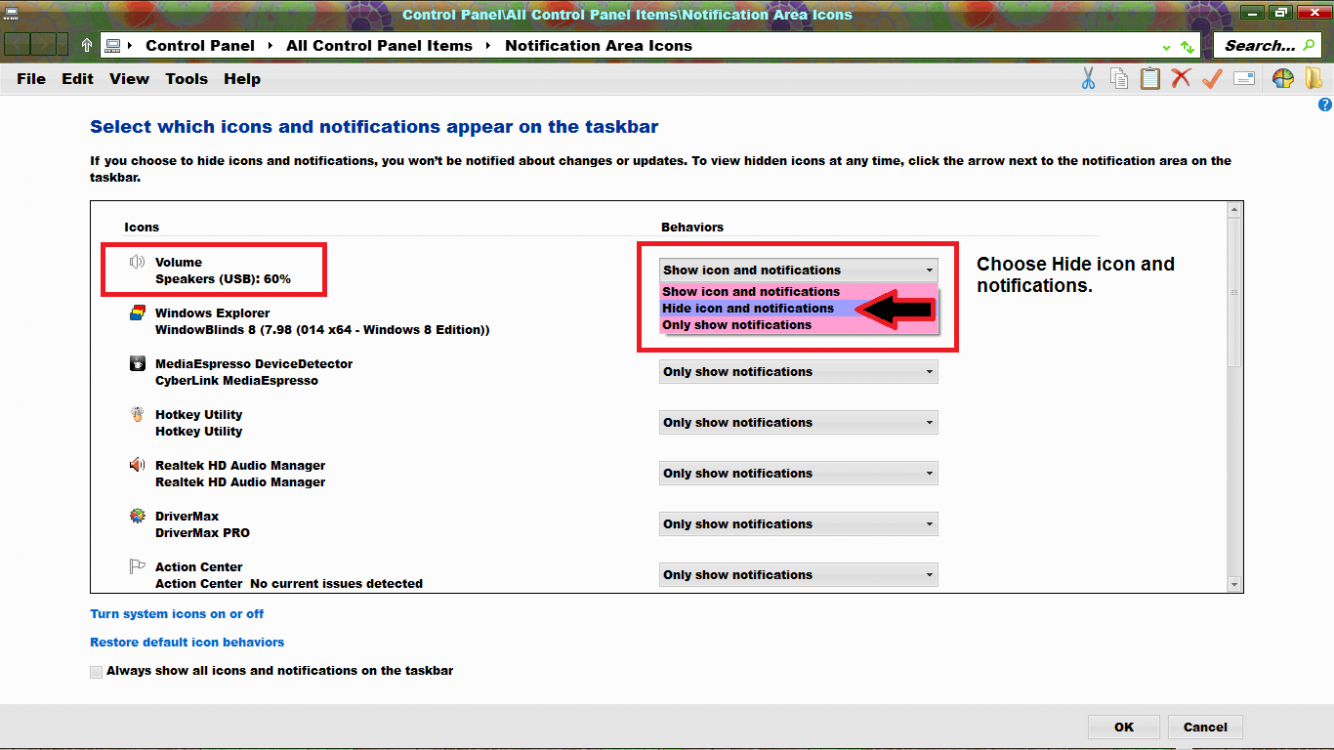
Task: Click the Cancel button
Action: click(1205, 727)
